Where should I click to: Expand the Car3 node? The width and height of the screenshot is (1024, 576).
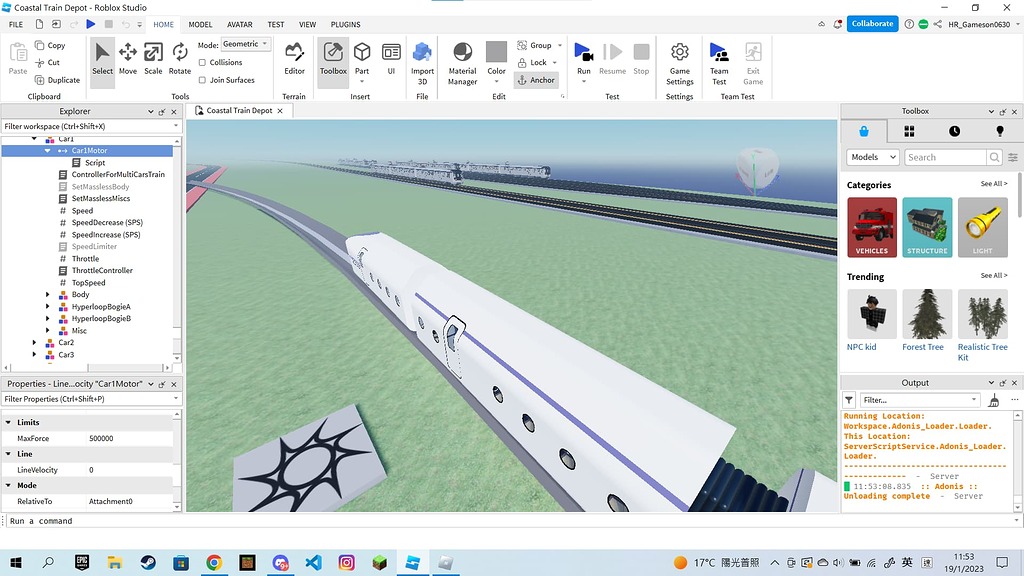pos(34,355)
